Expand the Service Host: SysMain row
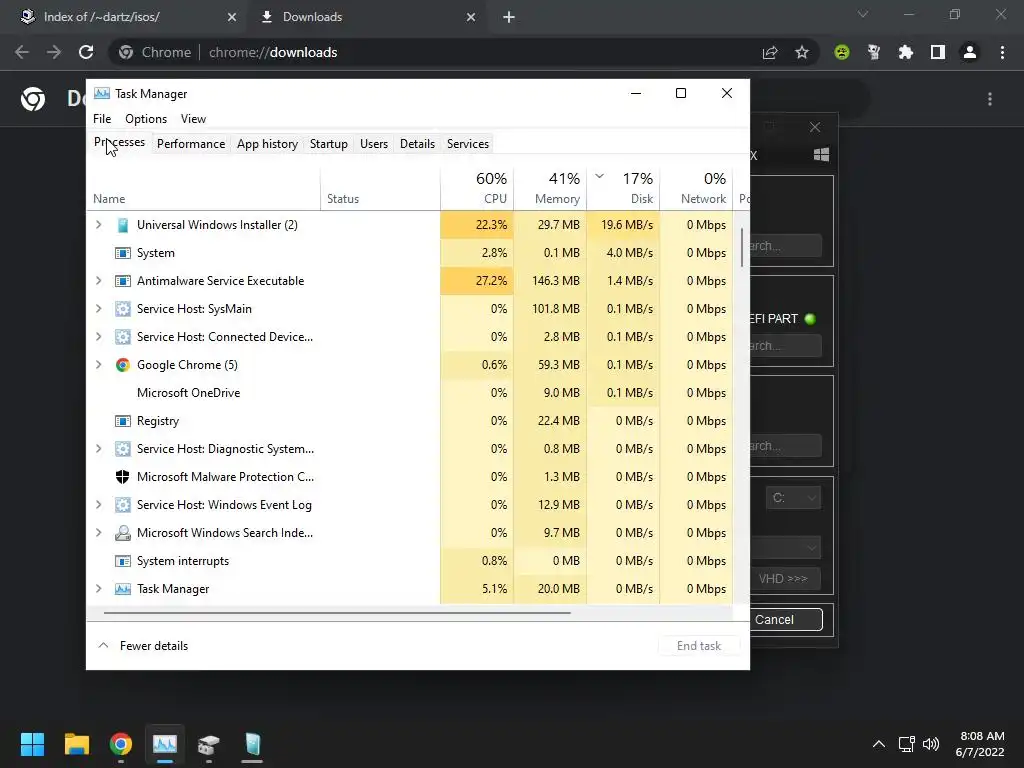 [99, 309]
